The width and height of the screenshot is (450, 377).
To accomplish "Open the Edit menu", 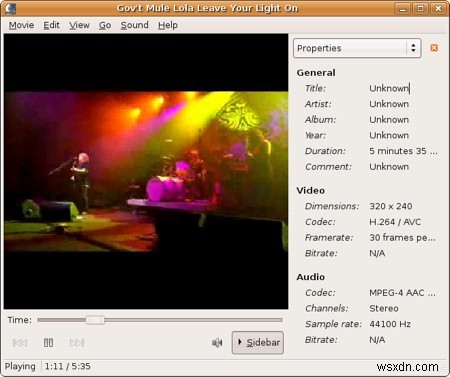I will (x=51, y=25).
